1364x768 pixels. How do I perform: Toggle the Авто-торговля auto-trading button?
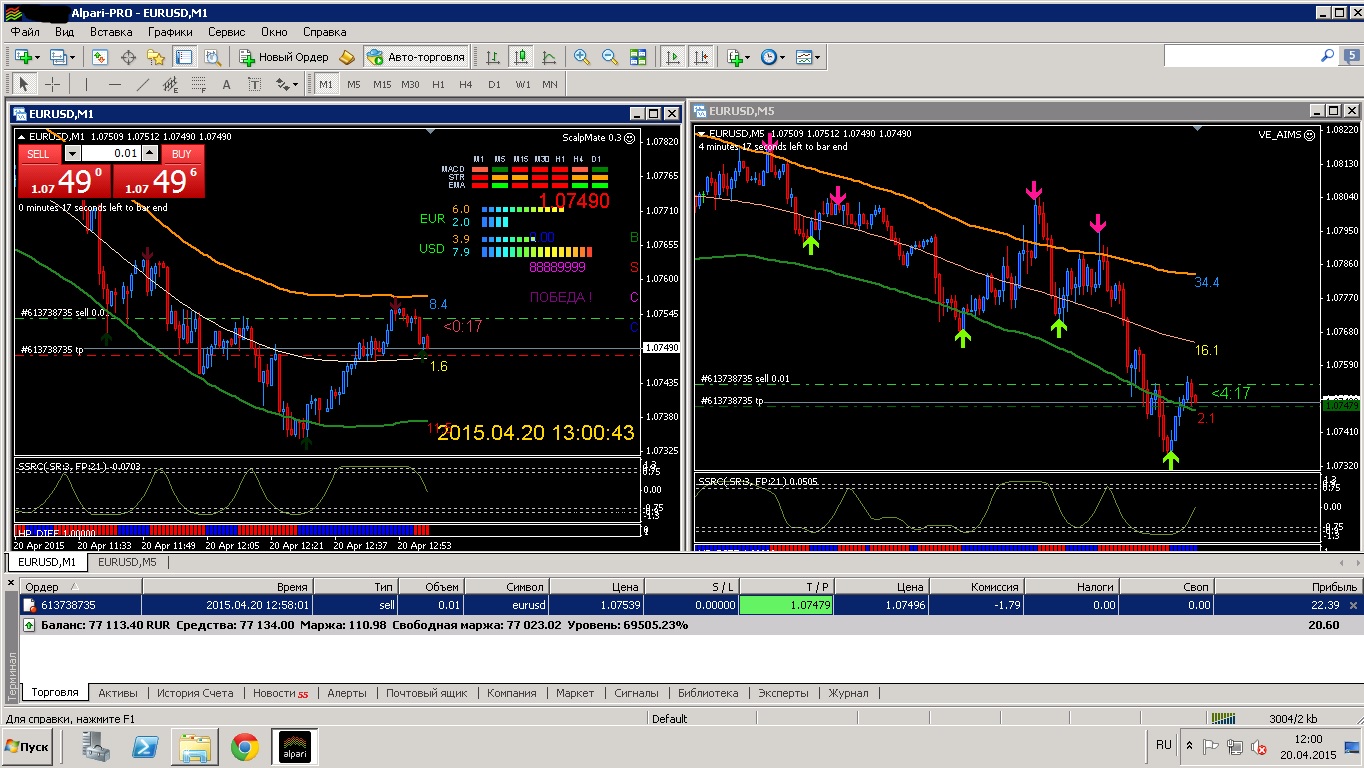tap(416, 57)
